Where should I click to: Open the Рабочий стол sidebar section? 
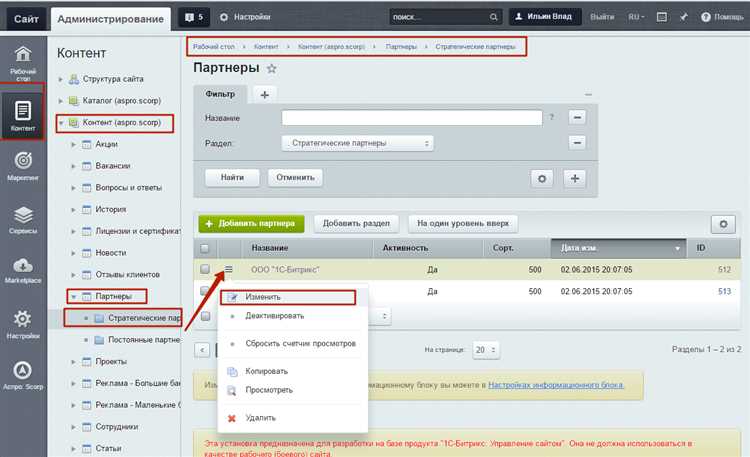click(23, 63)
